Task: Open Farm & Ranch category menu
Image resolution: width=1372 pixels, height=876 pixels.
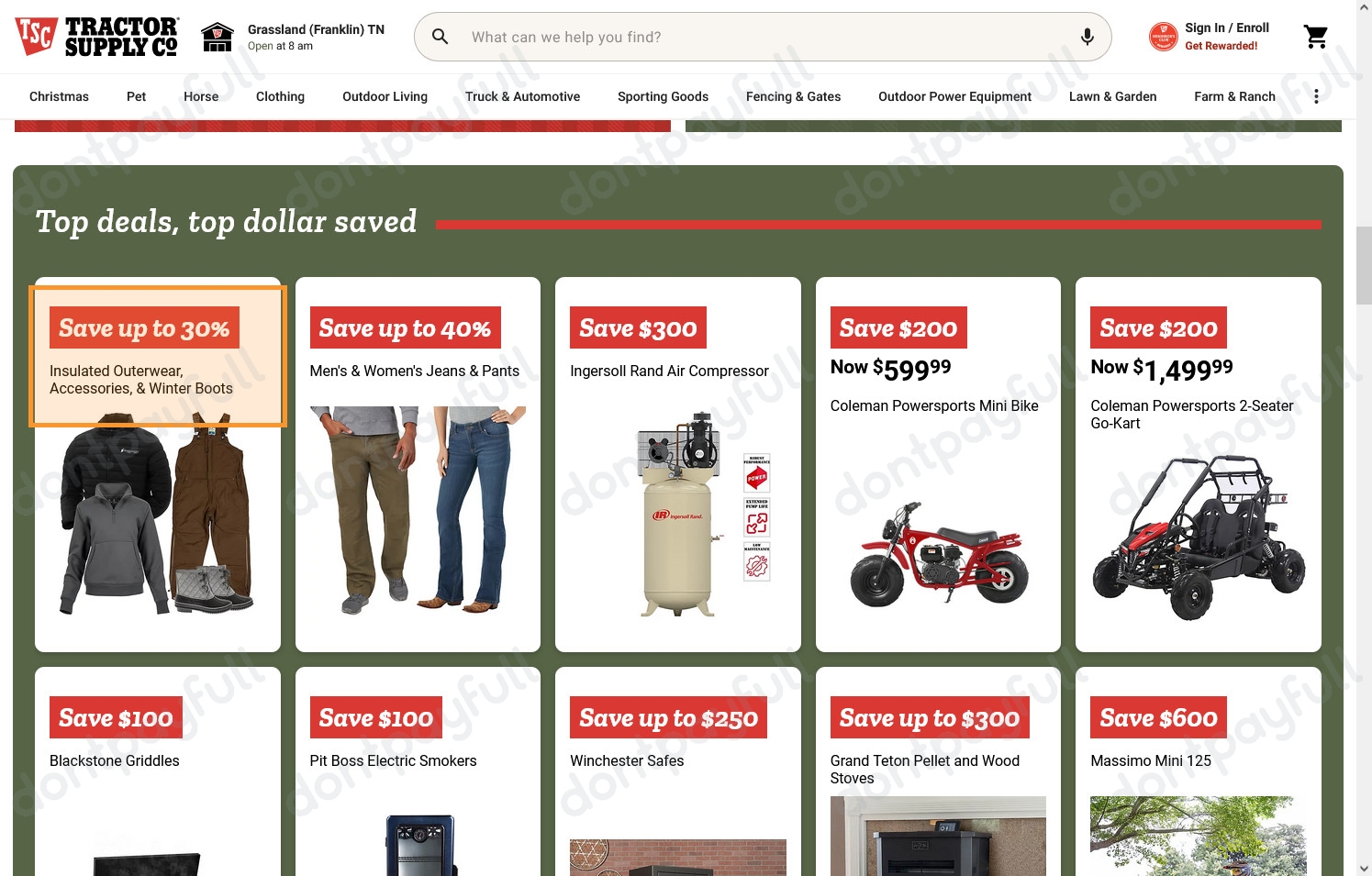Action: click(1234, 96)
